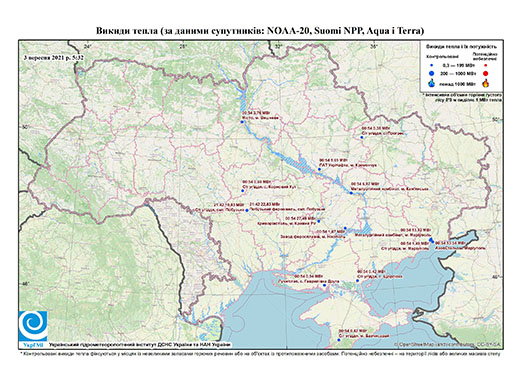The width and height of the screenshot is (520, 368).
Task: Select the Crimea heat marker at bottom
Action: click(x=339, y=340)
